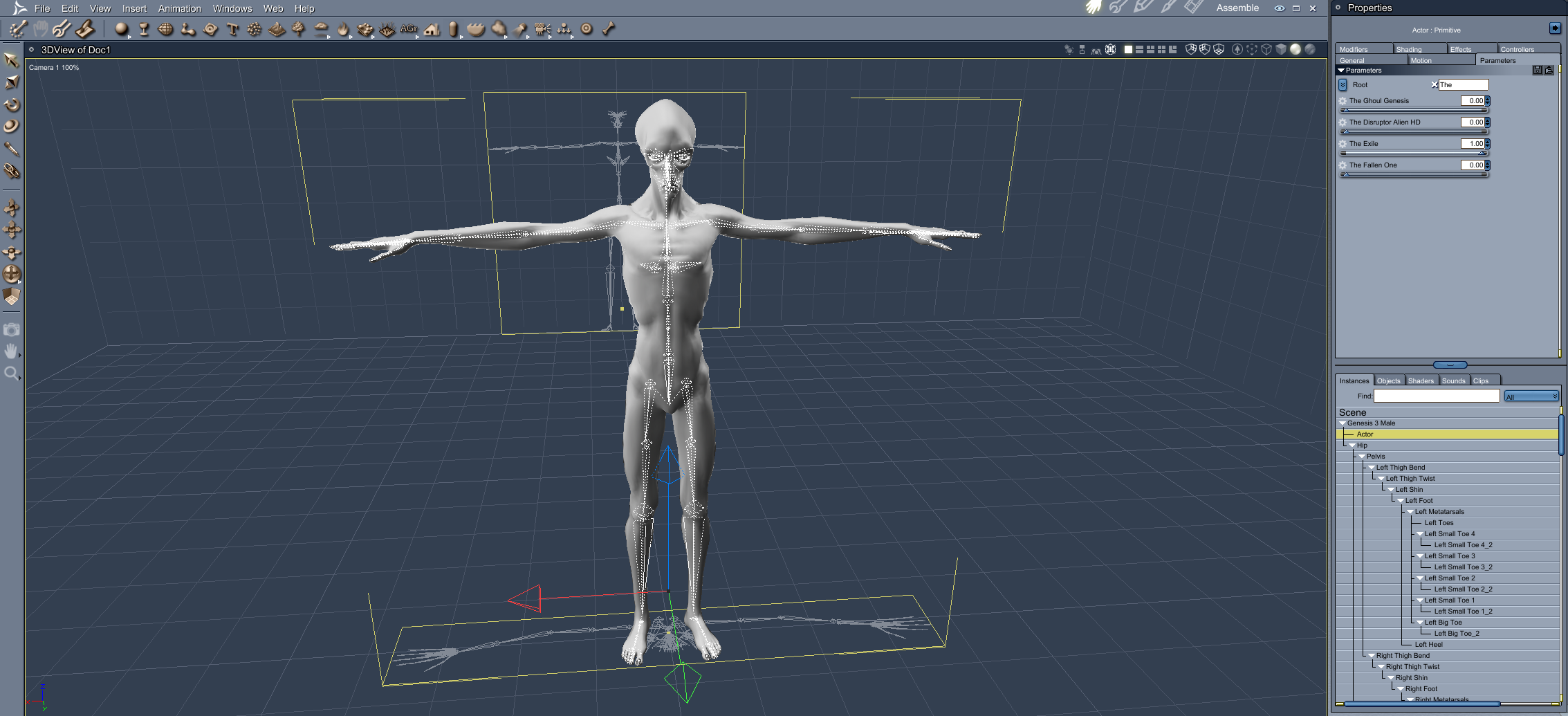The width and height of the screenshot is (1568, 716).
Task: Collapse the Root parameter group chevron
Action: pos(1343,85)
